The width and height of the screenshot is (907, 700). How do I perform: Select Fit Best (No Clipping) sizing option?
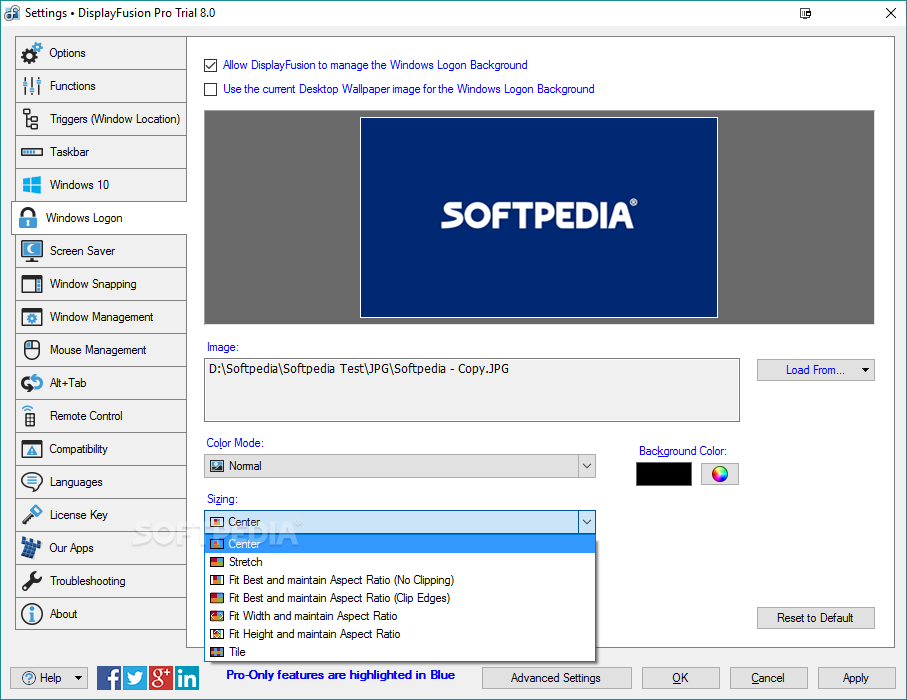400,580
